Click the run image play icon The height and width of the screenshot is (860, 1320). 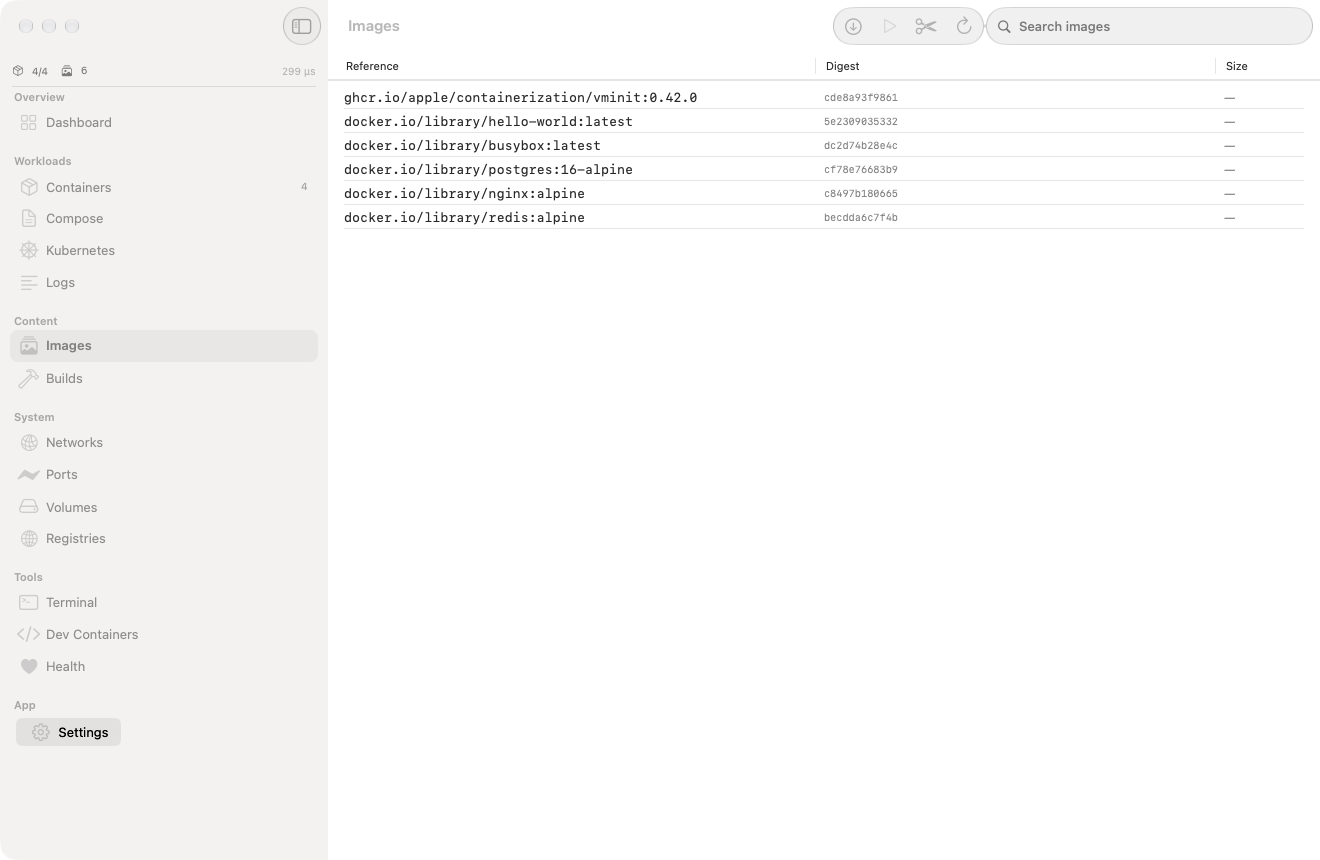889,27
